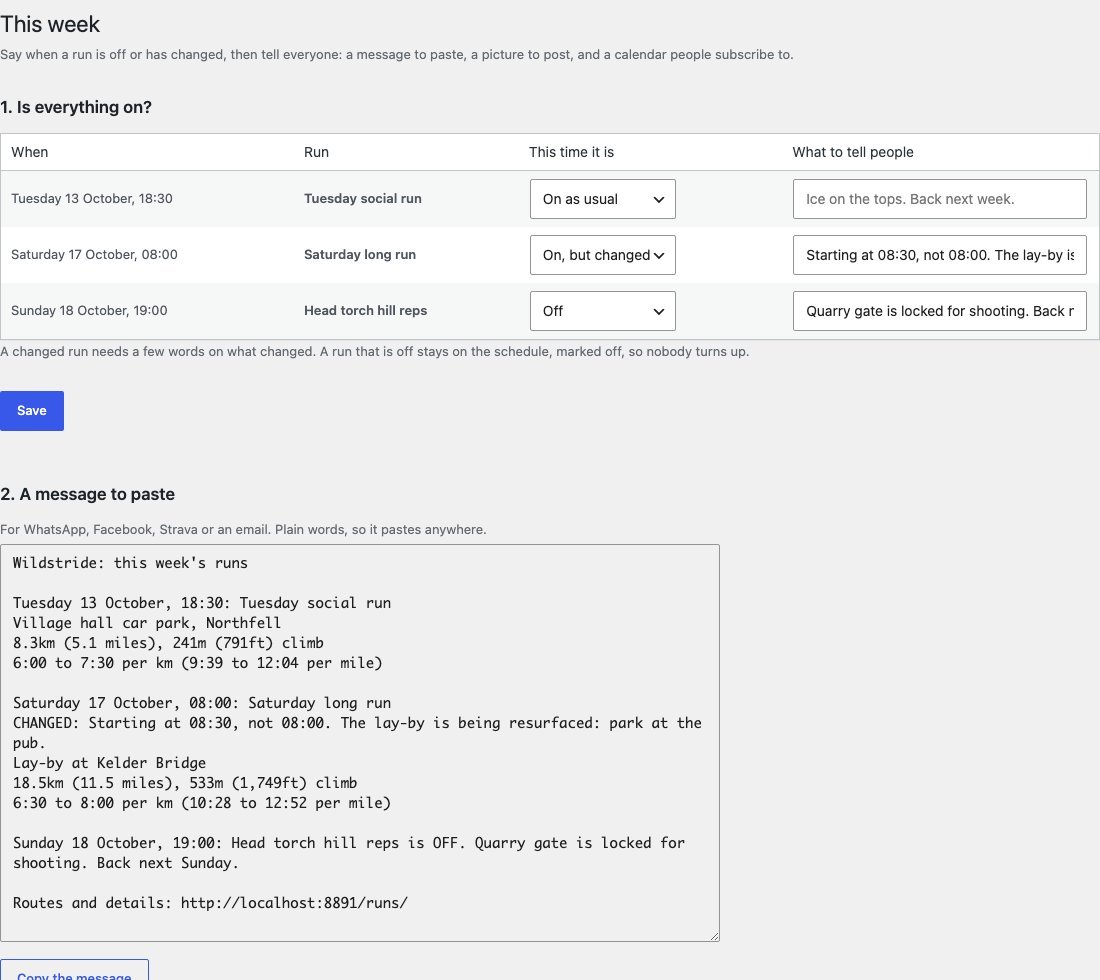Click inside the message to paste textarea
This screenshot has width=1100, height=980.
point(360,743)
